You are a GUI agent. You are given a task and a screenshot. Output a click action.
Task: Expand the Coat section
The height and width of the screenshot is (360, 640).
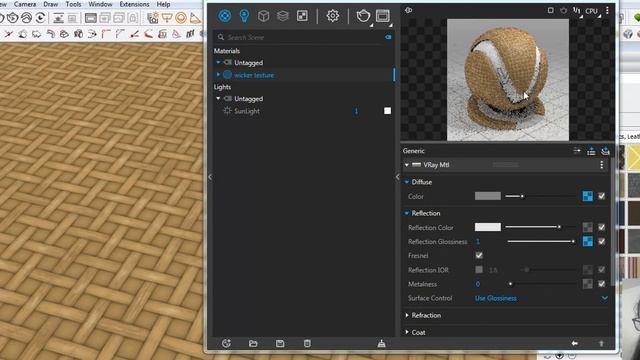[x=407, y=332]
